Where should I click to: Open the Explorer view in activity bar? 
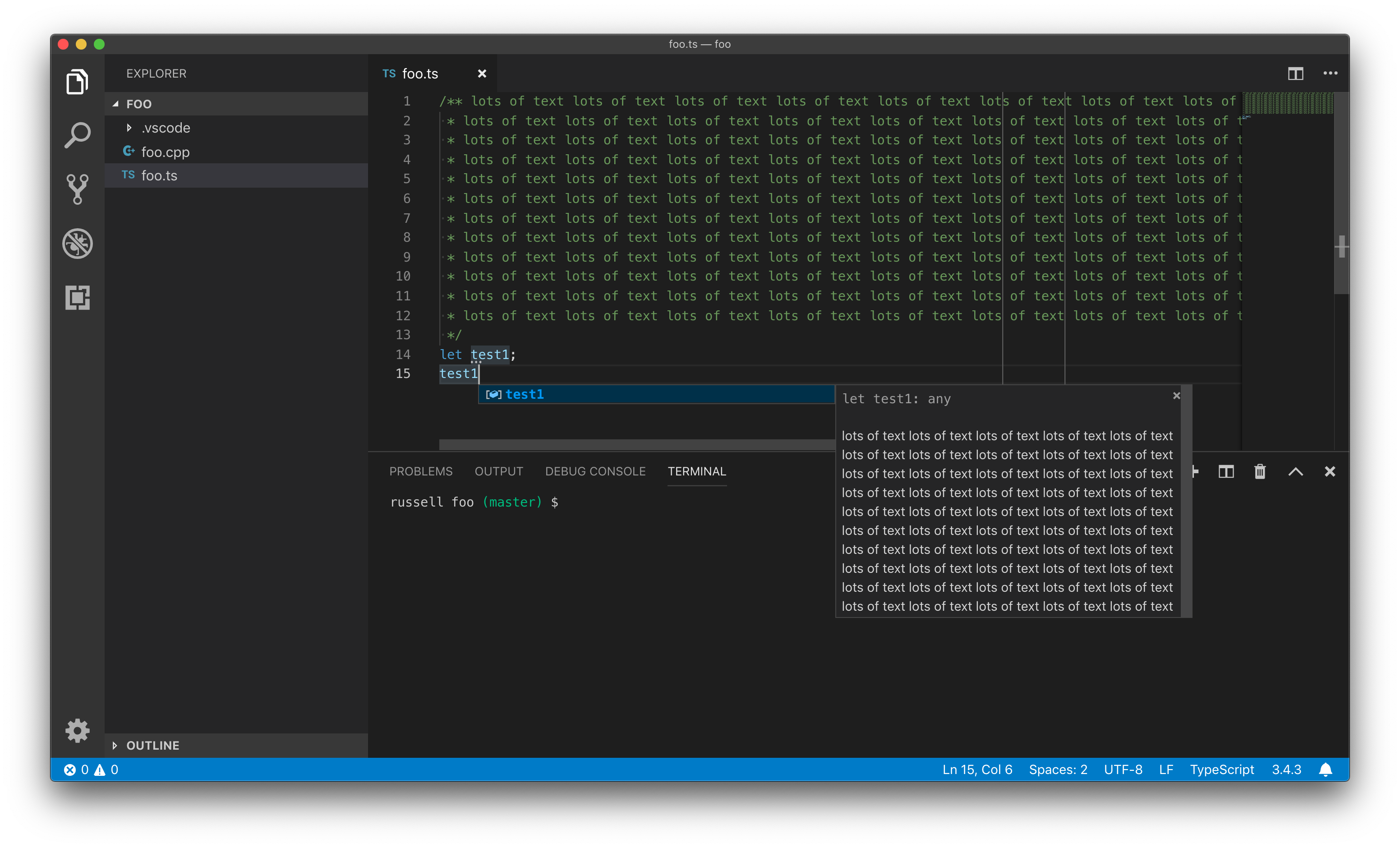pyautogui.click(x=77, y=82)
